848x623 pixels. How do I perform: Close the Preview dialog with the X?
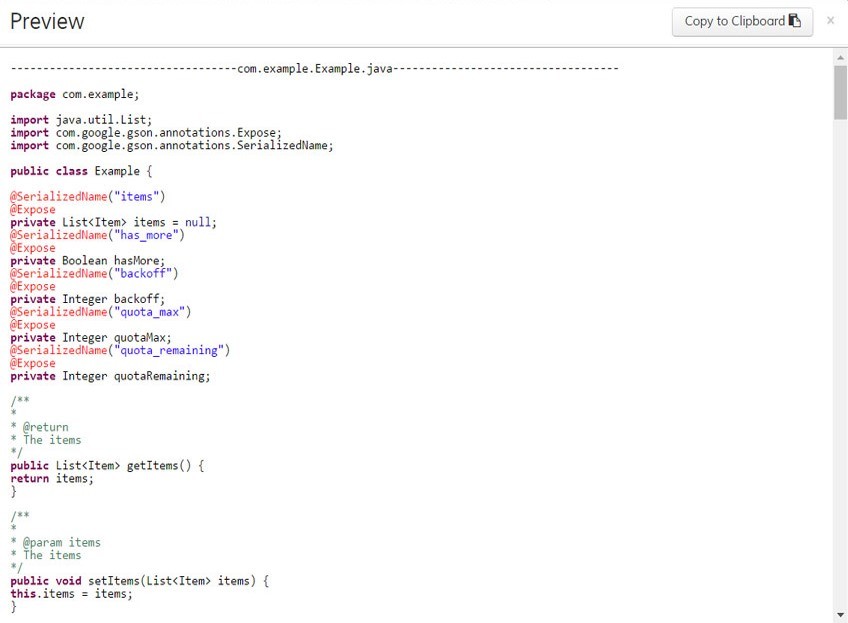pos(831,21)
